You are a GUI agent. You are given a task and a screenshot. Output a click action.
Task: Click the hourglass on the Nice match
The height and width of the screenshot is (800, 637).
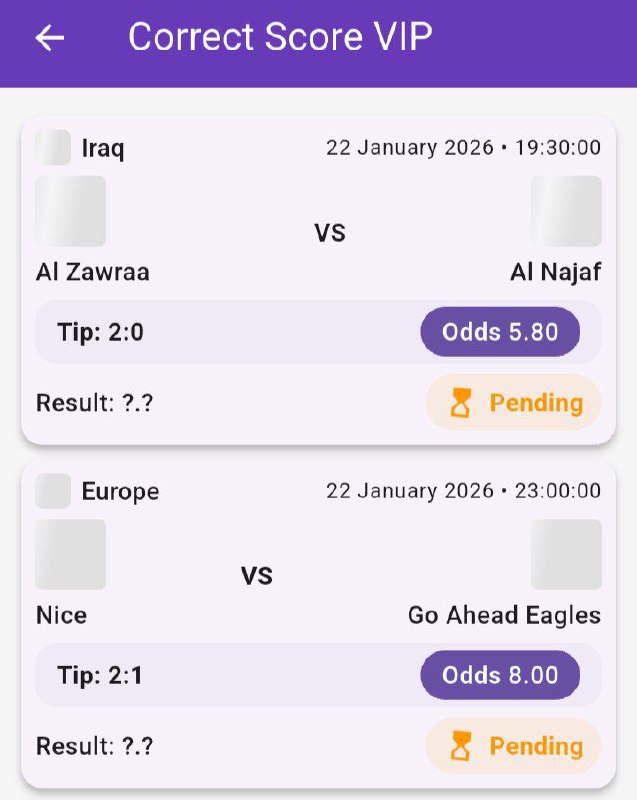(462, 746)
